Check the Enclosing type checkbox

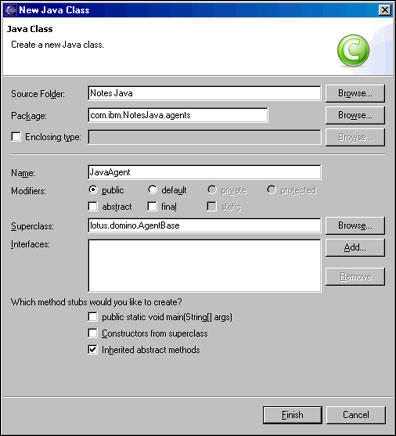tap(16, 137)
